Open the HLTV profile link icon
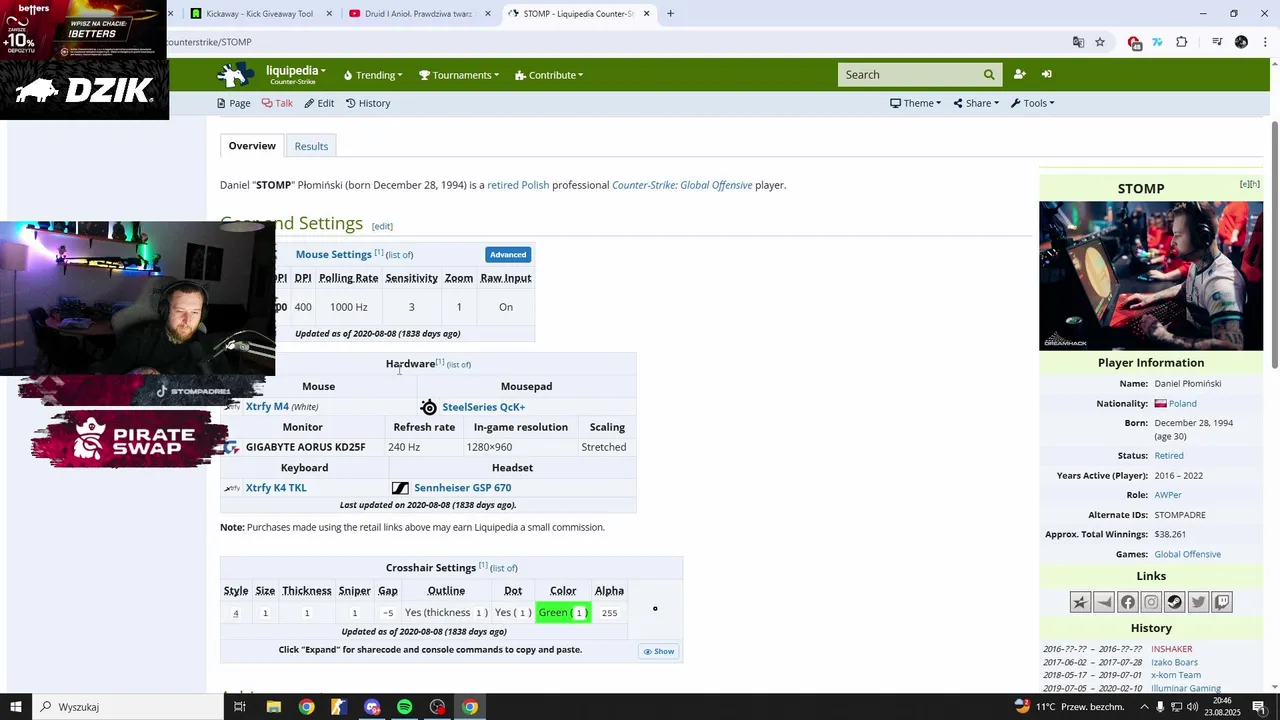1280x720 pixels. coord(1080,602)
